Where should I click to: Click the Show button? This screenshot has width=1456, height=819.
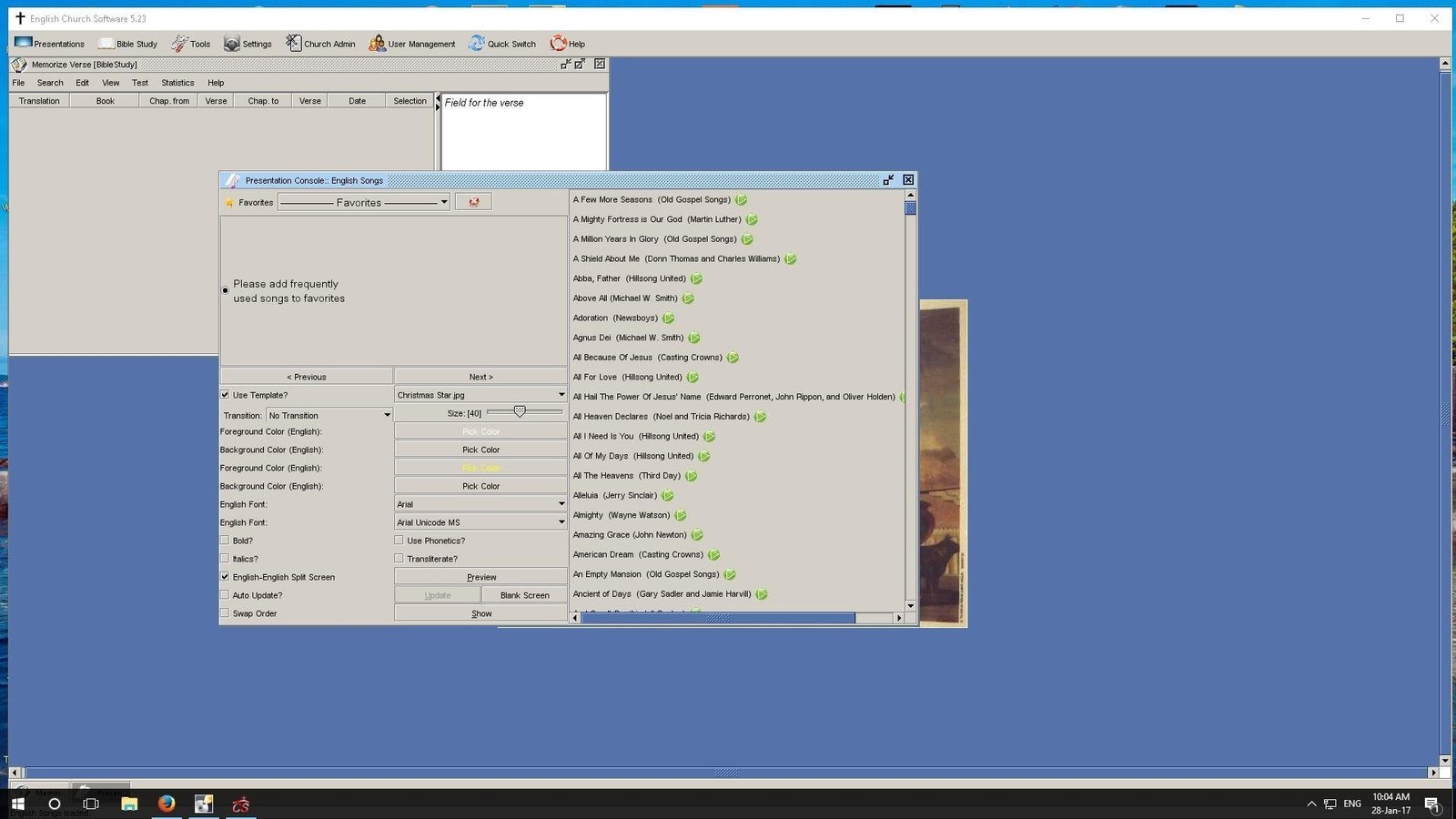[480, 613]
